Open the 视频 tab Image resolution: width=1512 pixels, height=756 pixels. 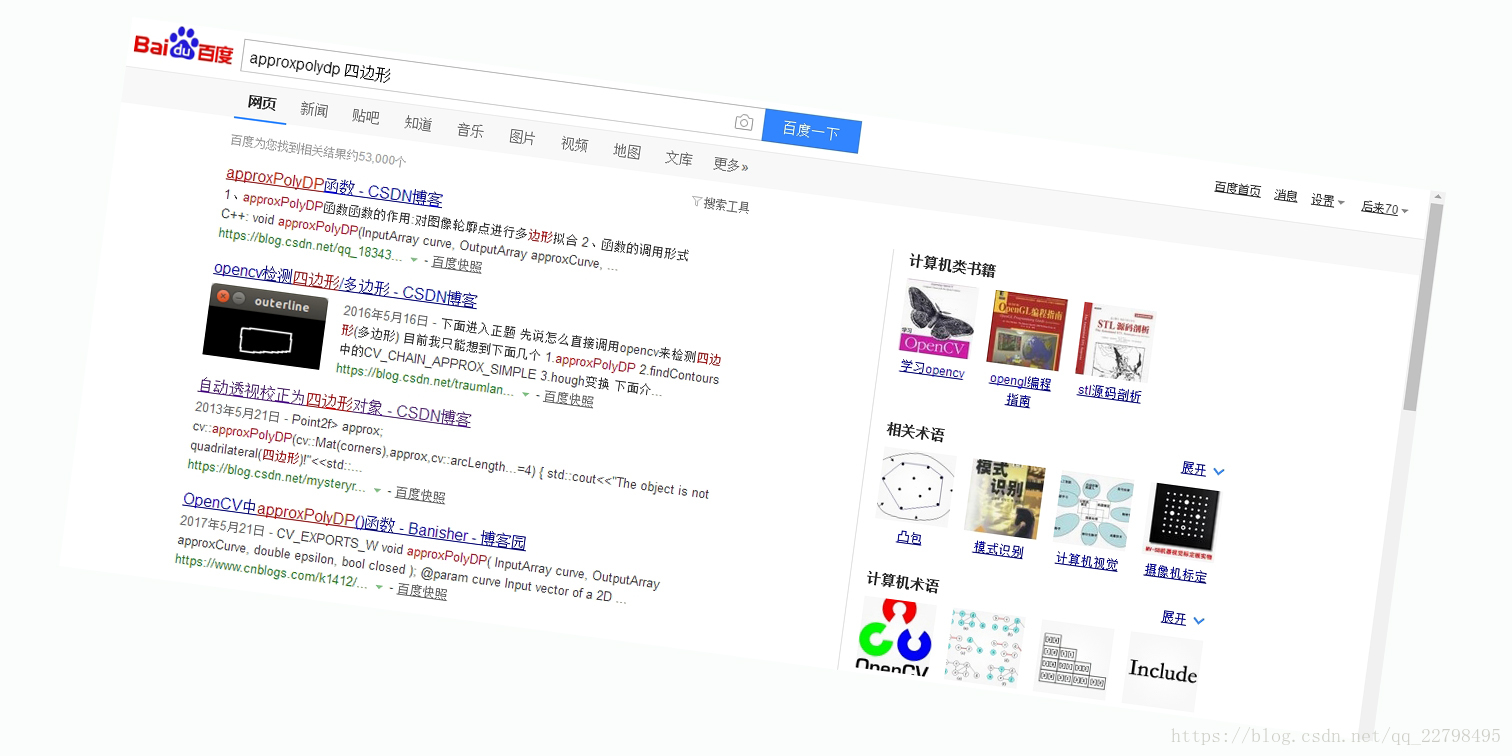574,144
